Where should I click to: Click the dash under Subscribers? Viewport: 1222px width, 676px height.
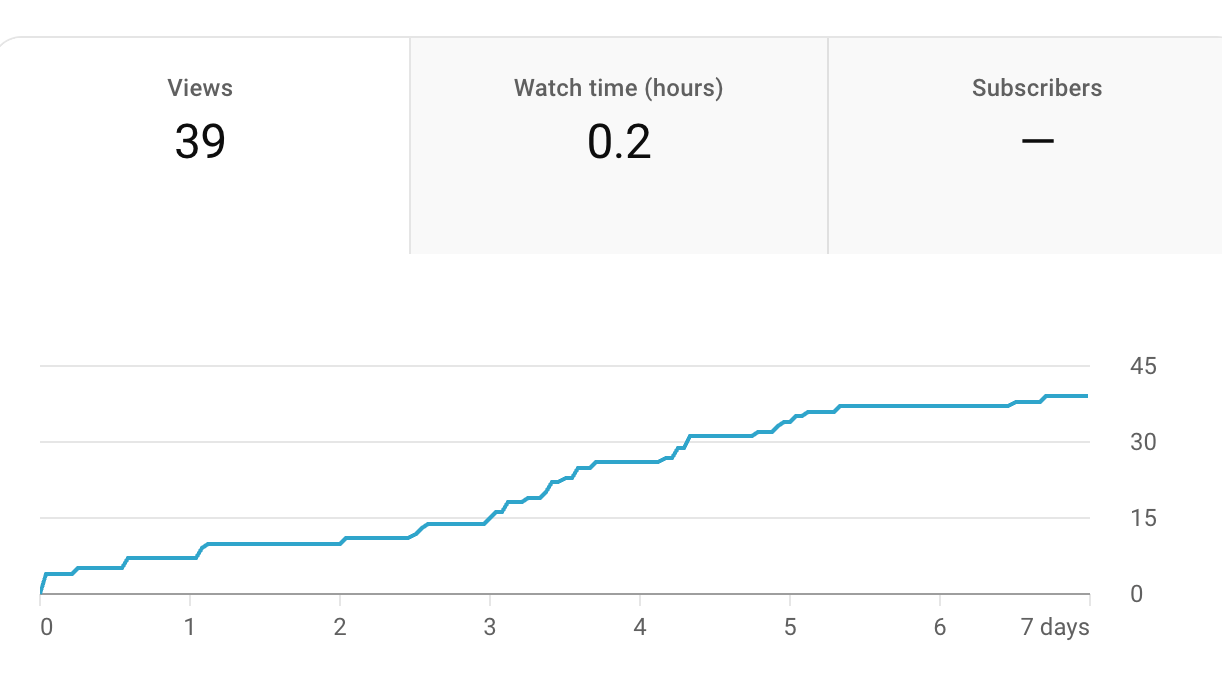1037,141
